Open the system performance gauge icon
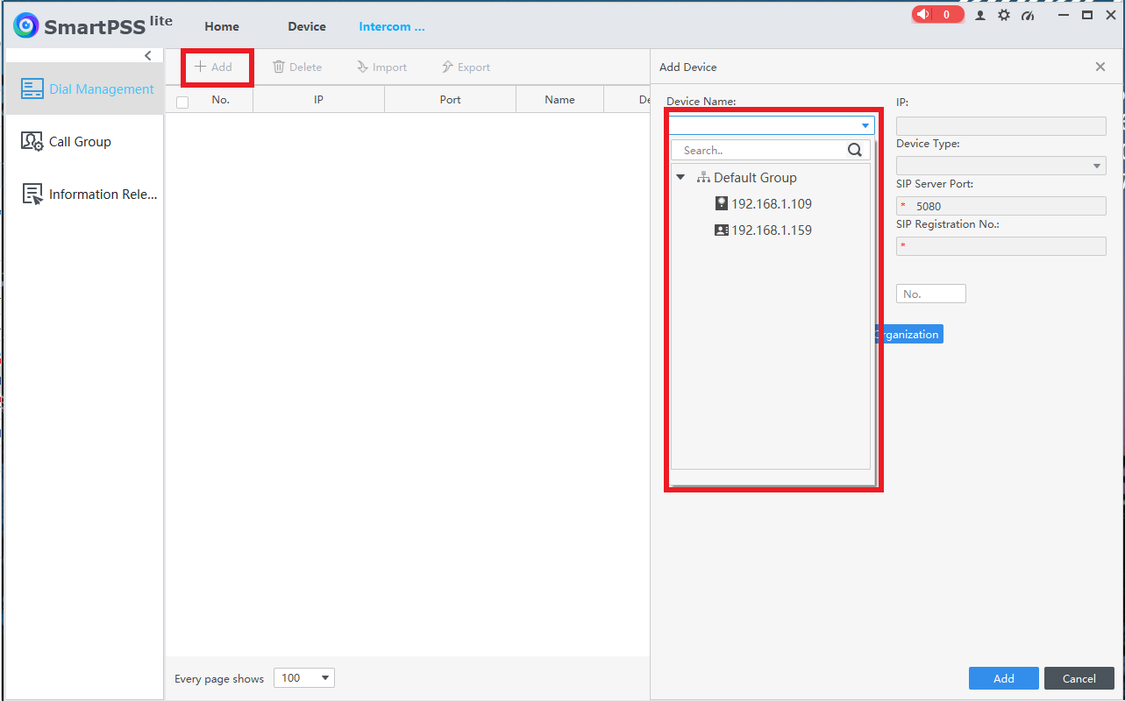The image size is (1125, 701). pyautogui.click(x=1027, y=15)
